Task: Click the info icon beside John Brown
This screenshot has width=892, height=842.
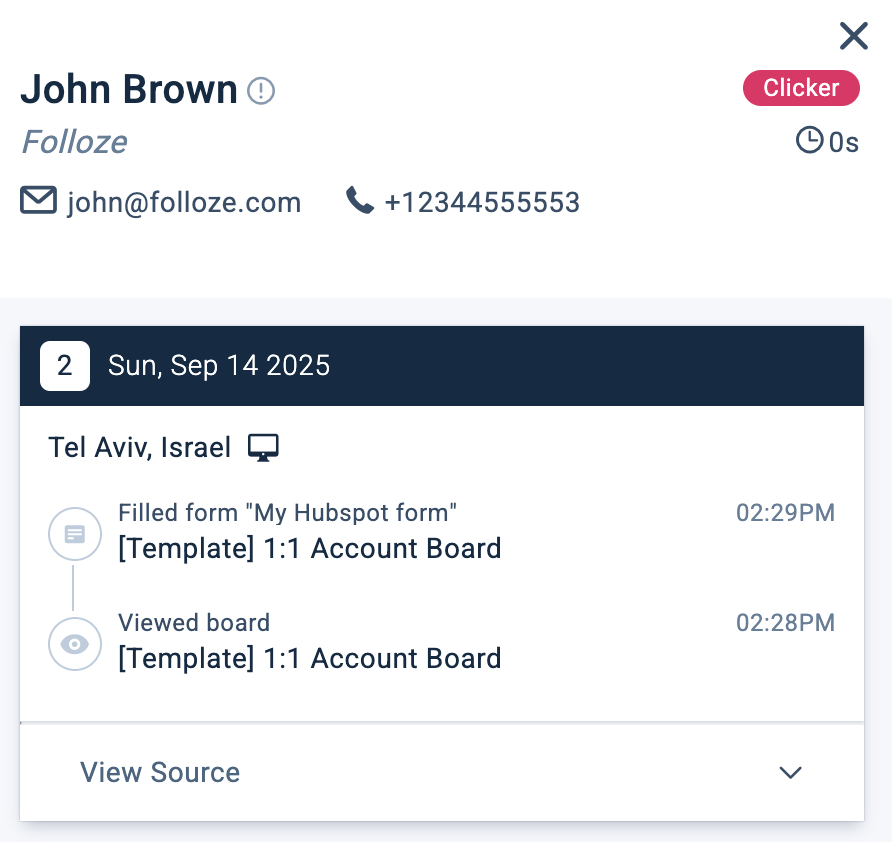Action: click(261, 92)
